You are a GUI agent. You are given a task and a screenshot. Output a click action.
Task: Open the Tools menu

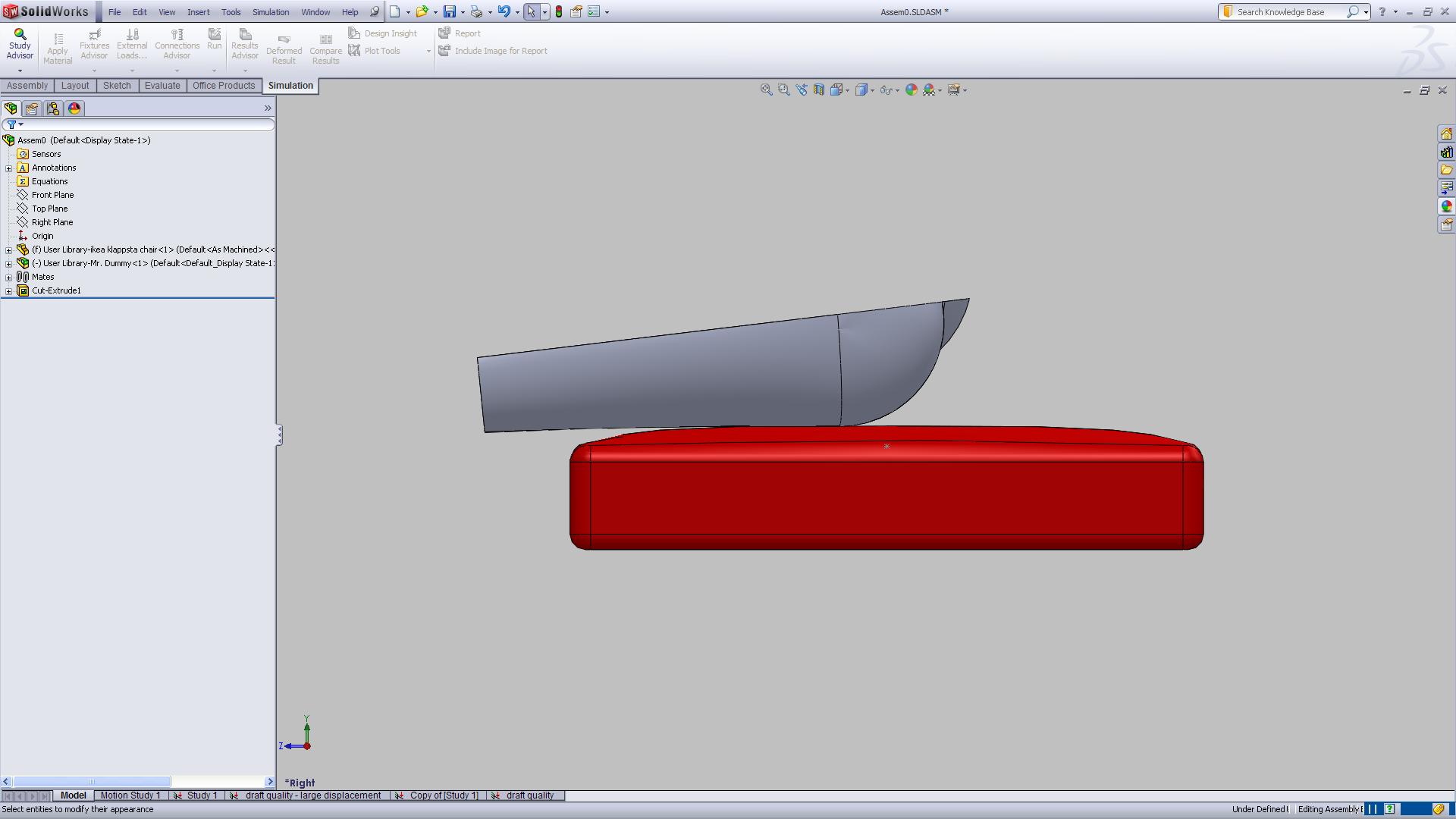tap(231, 12)
